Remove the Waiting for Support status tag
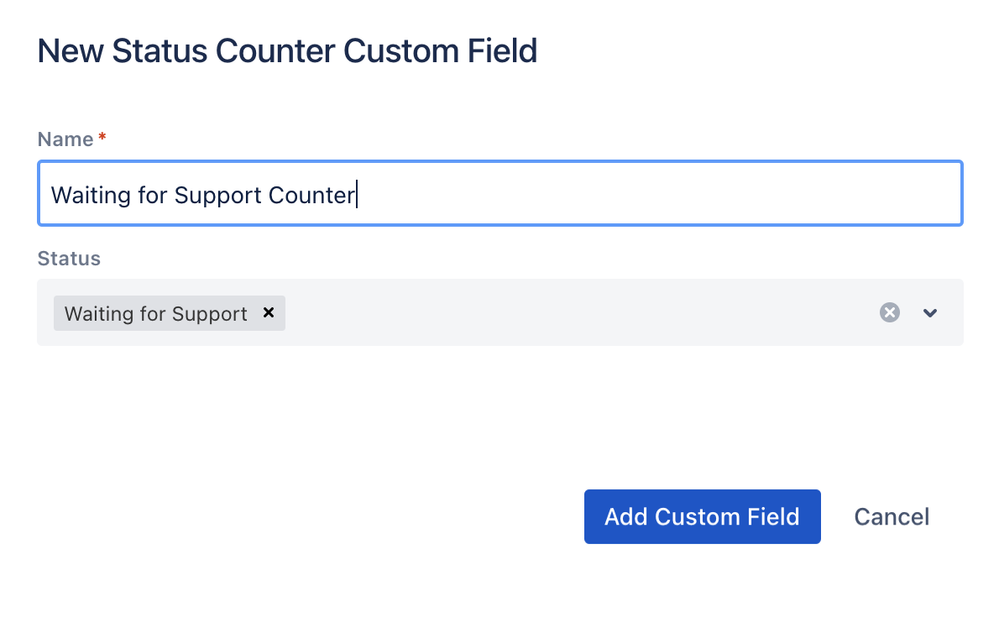 pos(268,313)
